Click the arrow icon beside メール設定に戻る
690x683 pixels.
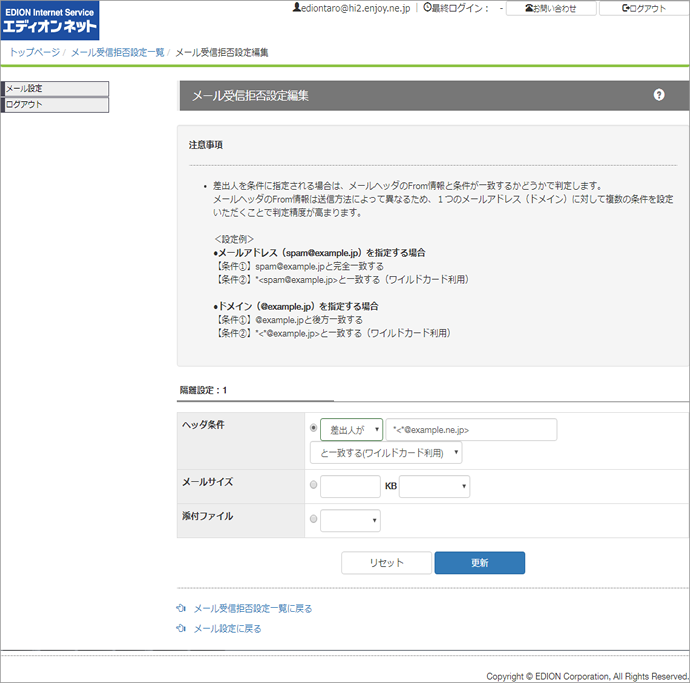click(181, 629)
